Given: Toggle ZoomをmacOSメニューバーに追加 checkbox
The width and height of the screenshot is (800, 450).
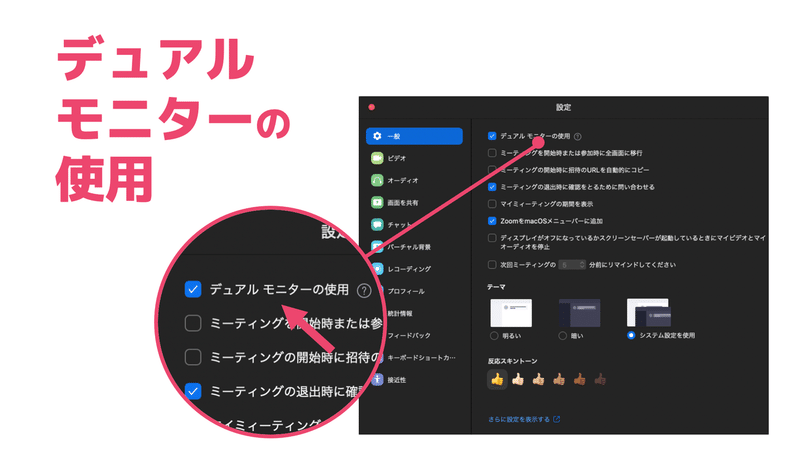Looking at the screenshot, I should point(492,221).
